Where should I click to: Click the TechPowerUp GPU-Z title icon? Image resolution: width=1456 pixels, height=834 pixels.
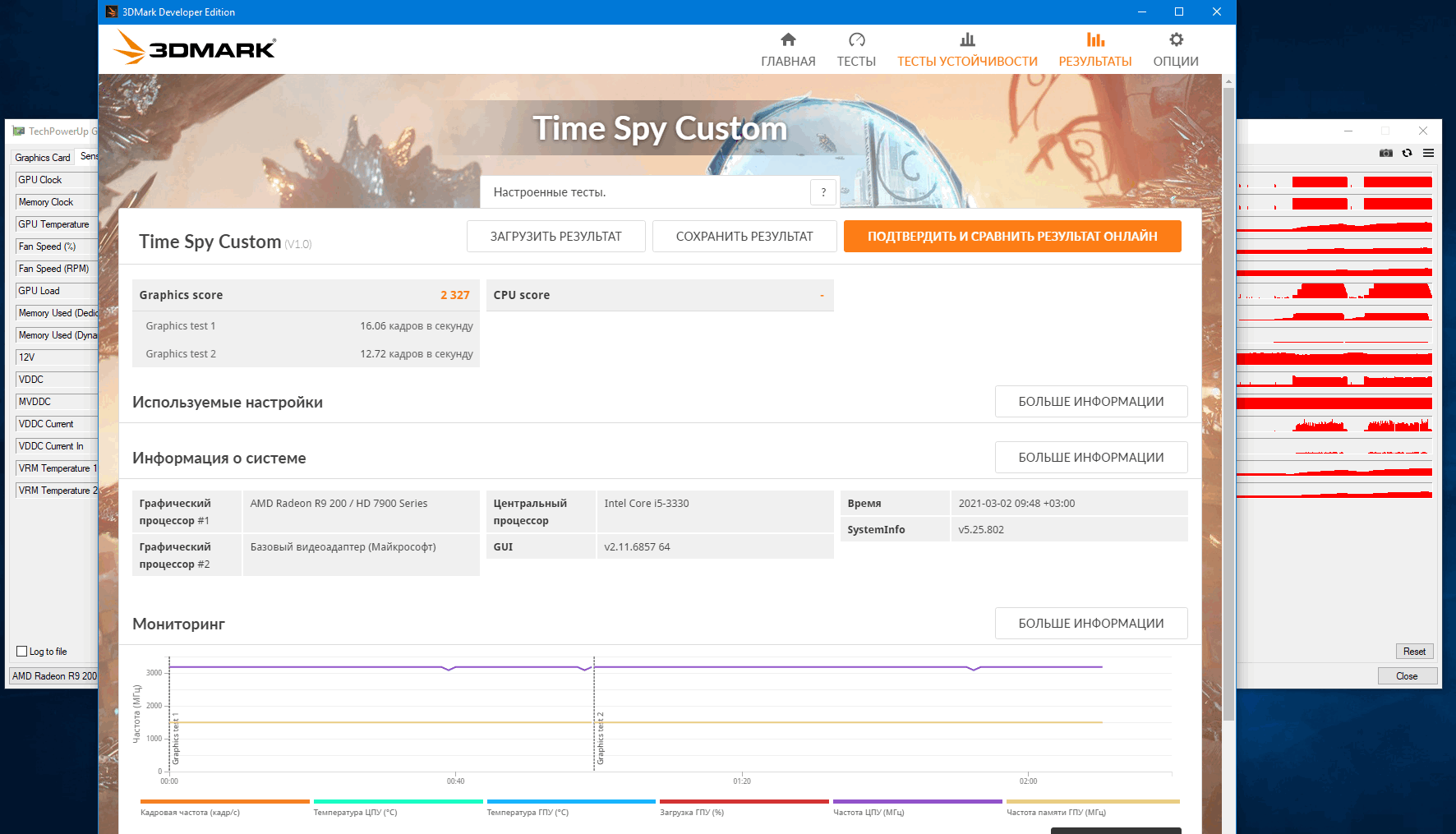(19, 131)
